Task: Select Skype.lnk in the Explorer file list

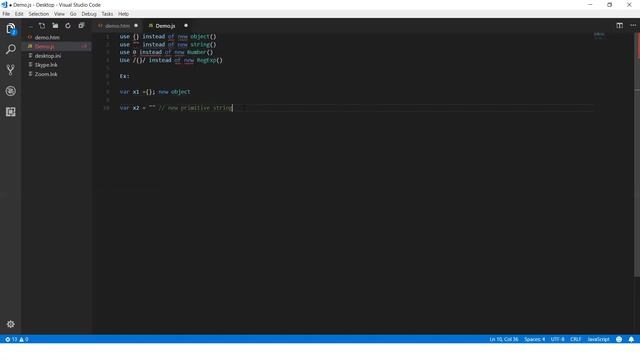Action: point(56,65)
